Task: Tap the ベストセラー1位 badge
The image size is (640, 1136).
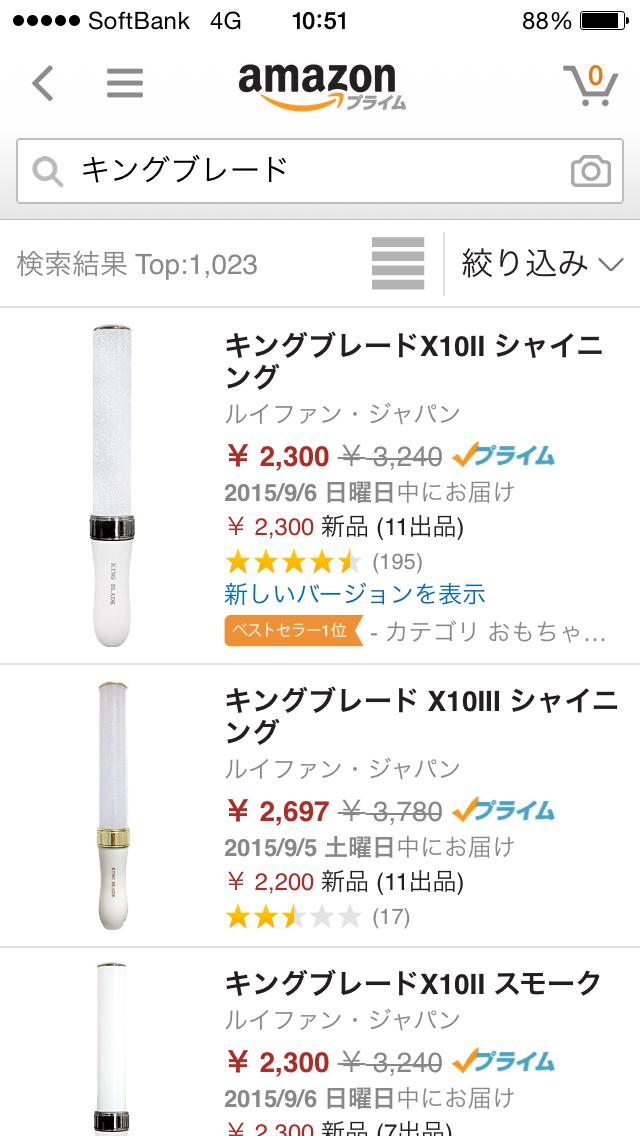Action: 292,631
